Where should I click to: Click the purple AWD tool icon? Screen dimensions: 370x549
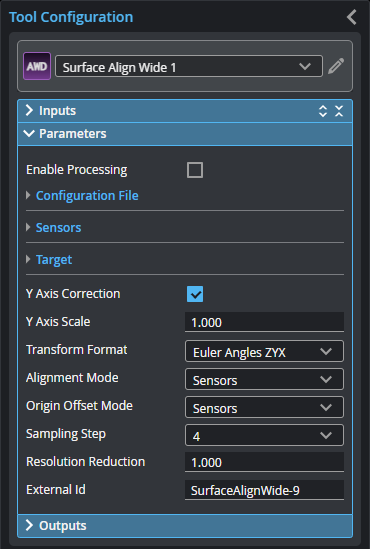tap(37, 66)
